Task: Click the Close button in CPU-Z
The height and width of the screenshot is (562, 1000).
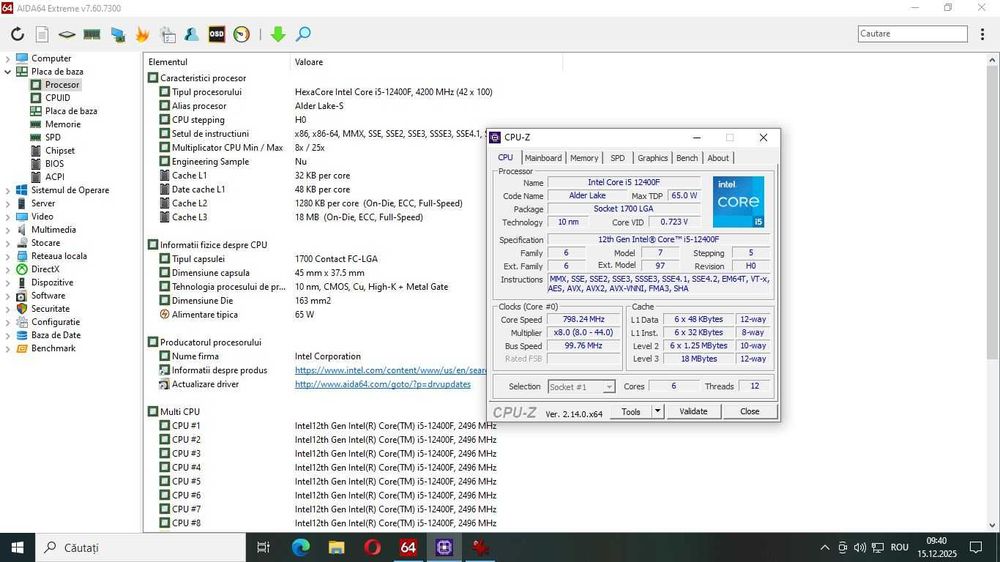Action: pyautogui.click(x=749, y=411)
